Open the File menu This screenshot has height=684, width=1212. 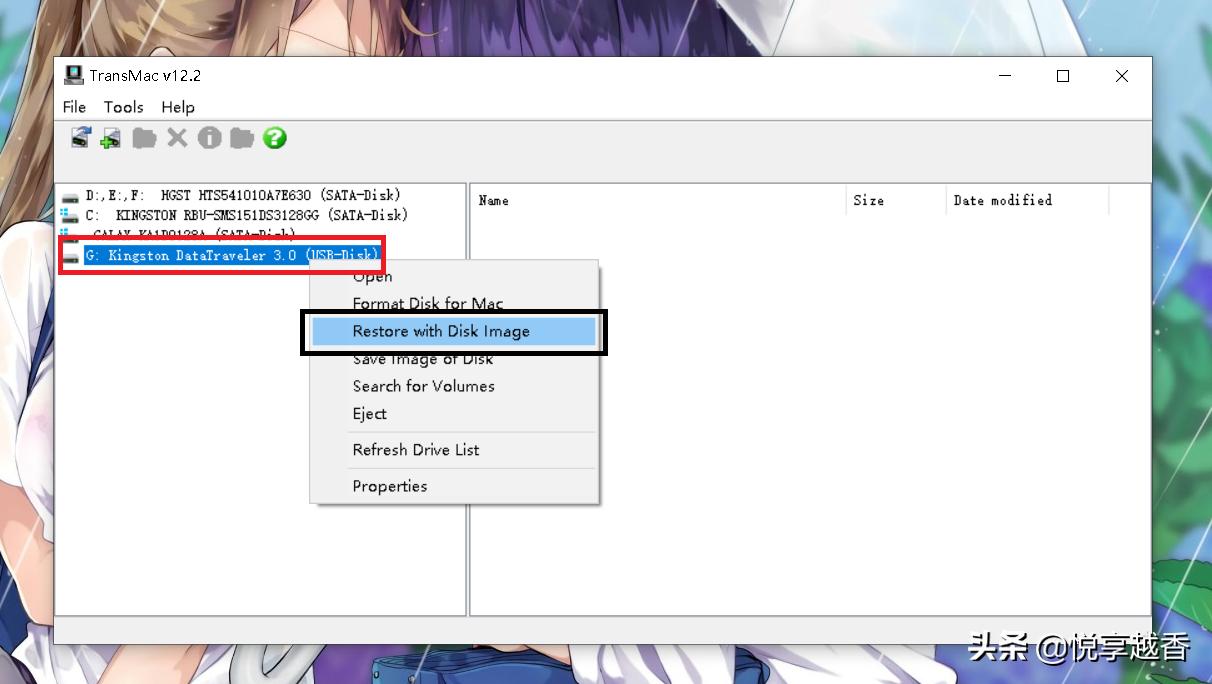tap(73, 107)
